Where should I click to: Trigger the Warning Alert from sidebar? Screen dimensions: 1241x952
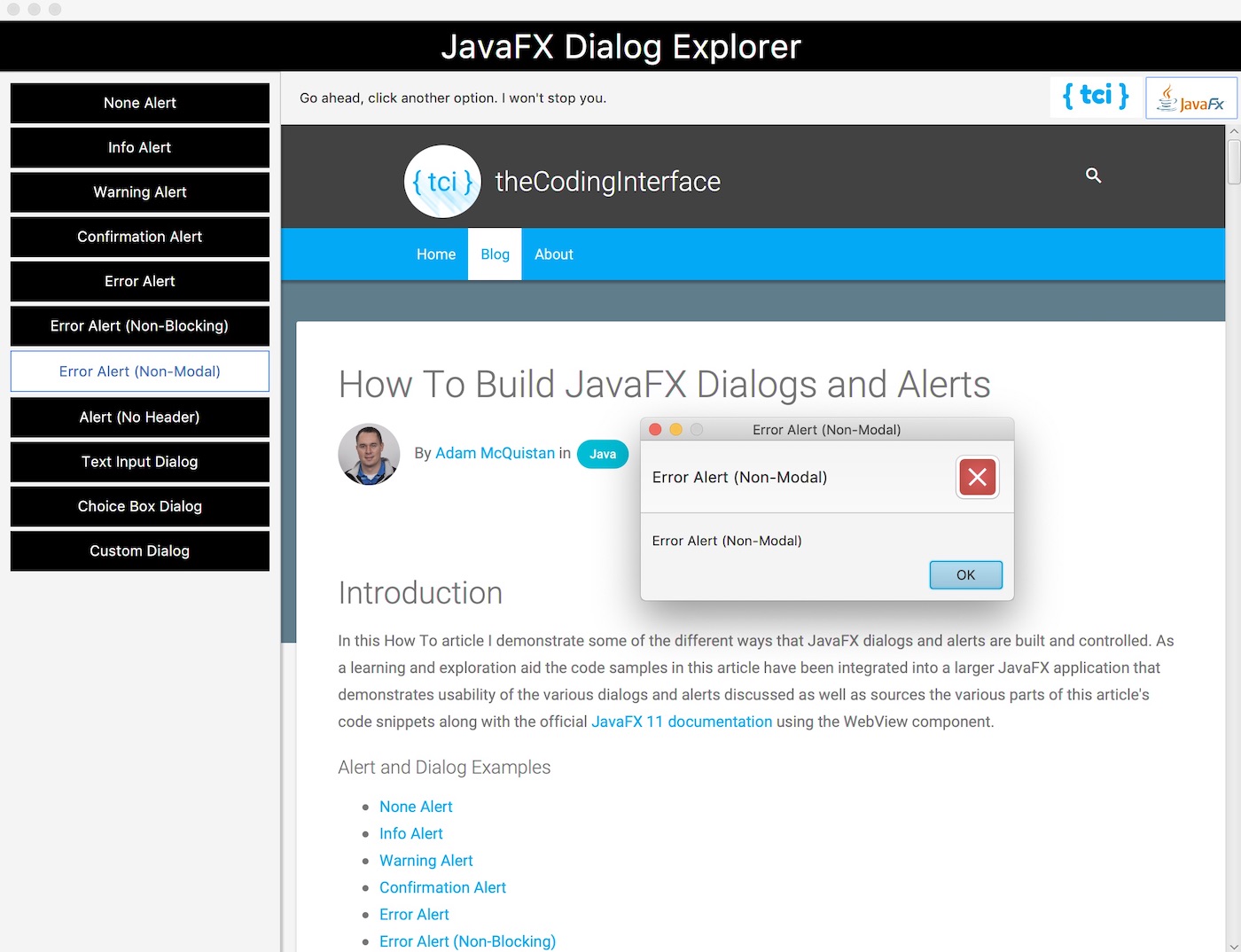139,192
